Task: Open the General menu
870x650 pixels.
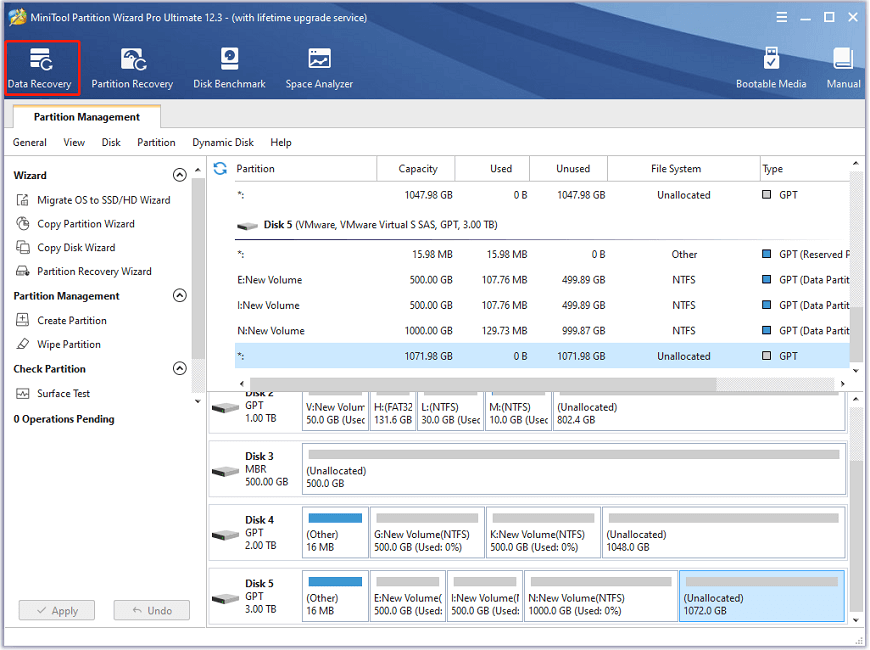Action: point(30,143)
